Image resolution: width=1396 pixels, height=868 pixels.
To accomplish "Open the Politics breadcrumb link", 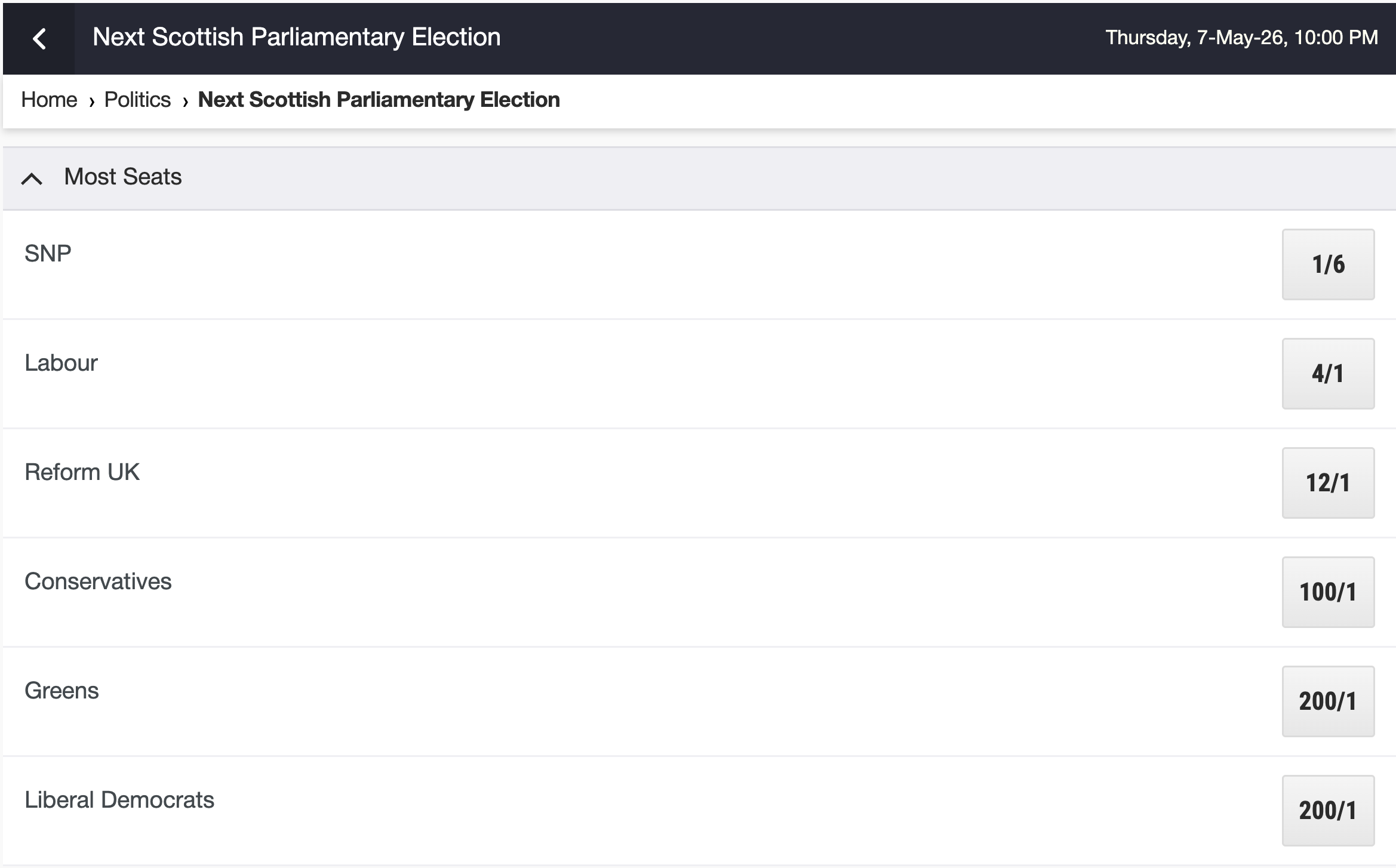I will click(137, 100).
